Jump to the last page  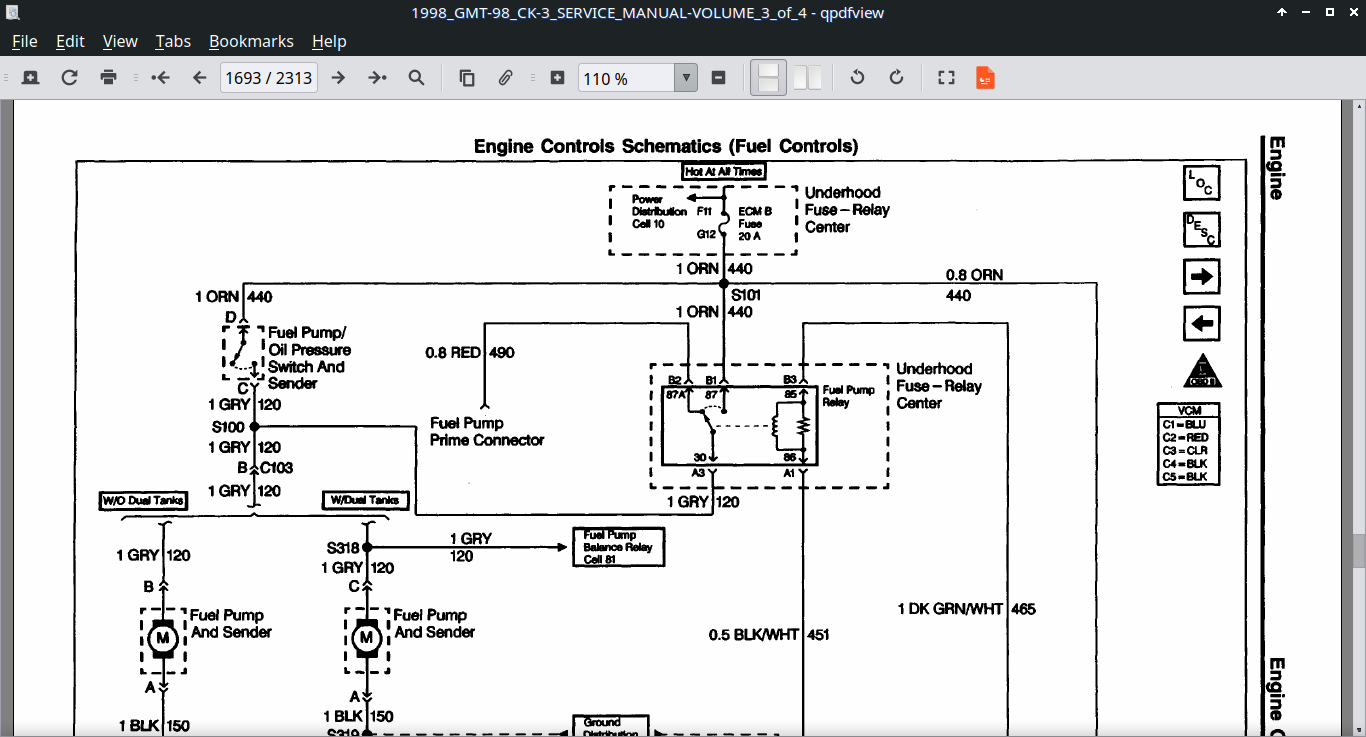pyautogui.click(x=377, y=78)
